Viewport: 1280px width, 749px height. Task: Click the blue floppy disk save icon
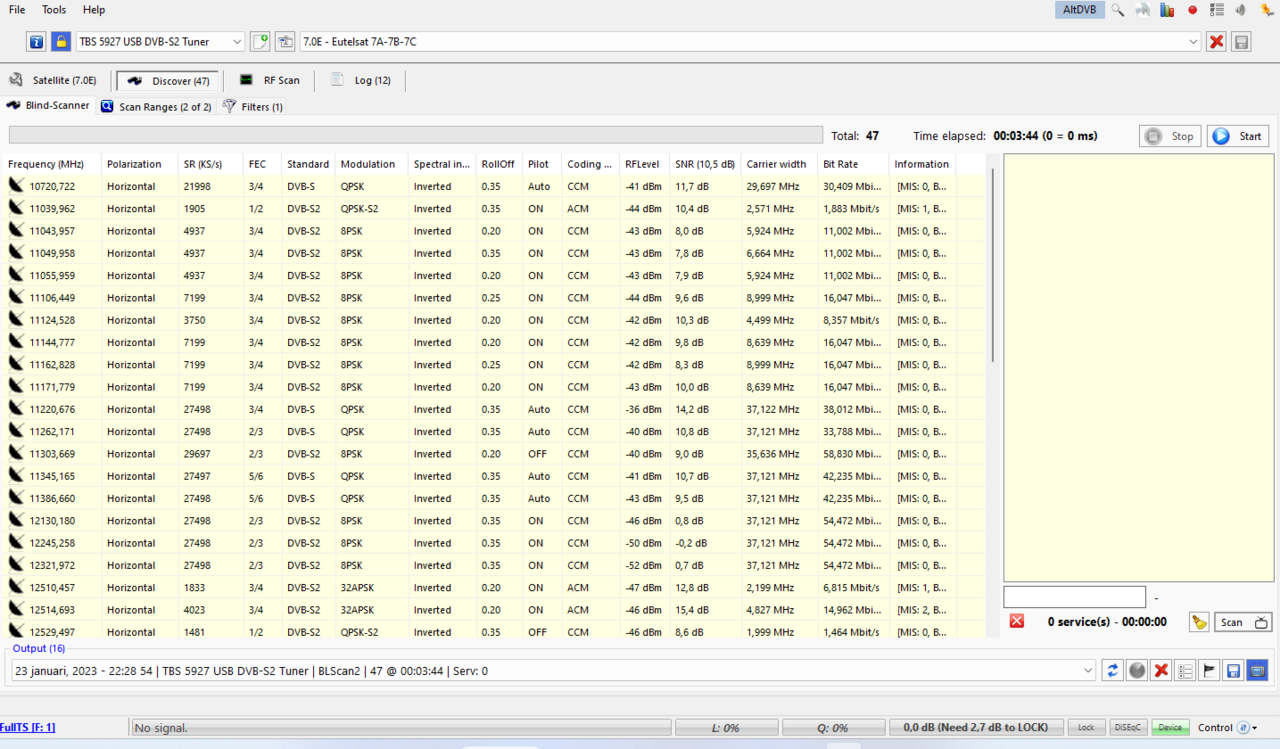pos(1233,670)
